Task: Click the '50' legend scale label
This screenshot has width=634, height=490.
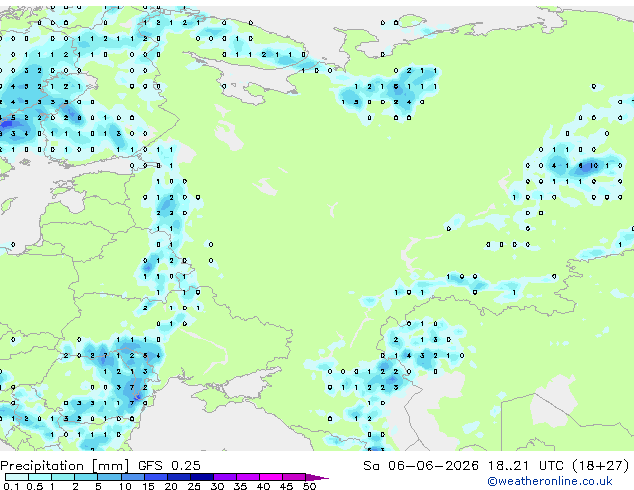Action: click(309, 486)
